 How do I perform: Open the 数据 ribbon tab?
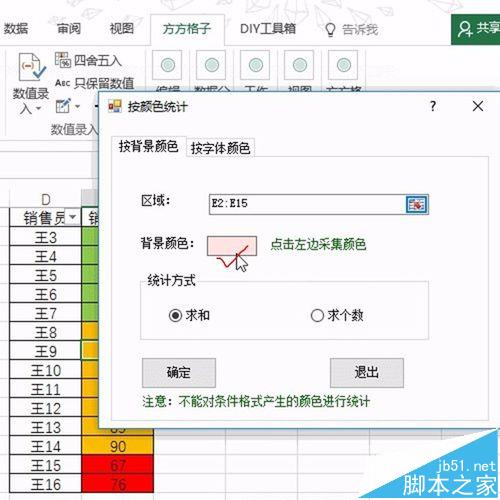(16, 29)
